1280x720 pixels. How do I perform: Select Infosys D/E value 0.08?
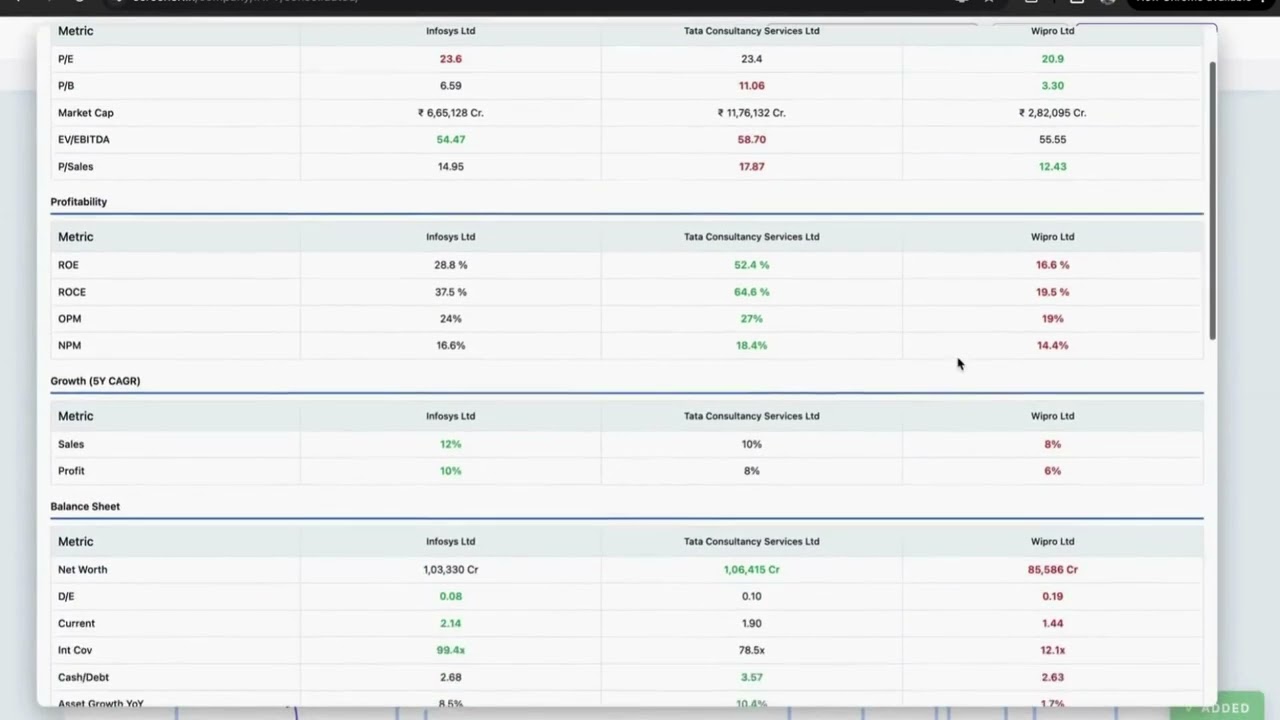(x=451, y=597)
